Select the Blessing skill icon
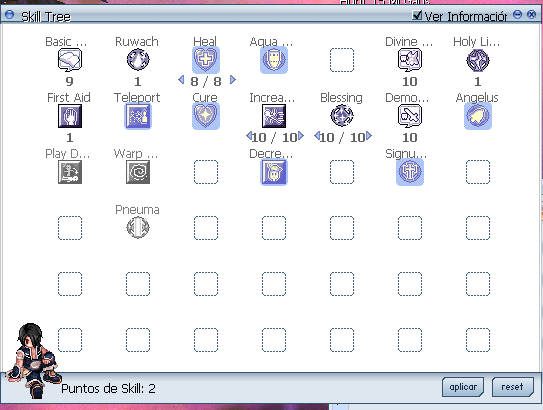Screen dimensions: 543x410 pos(342,116)
